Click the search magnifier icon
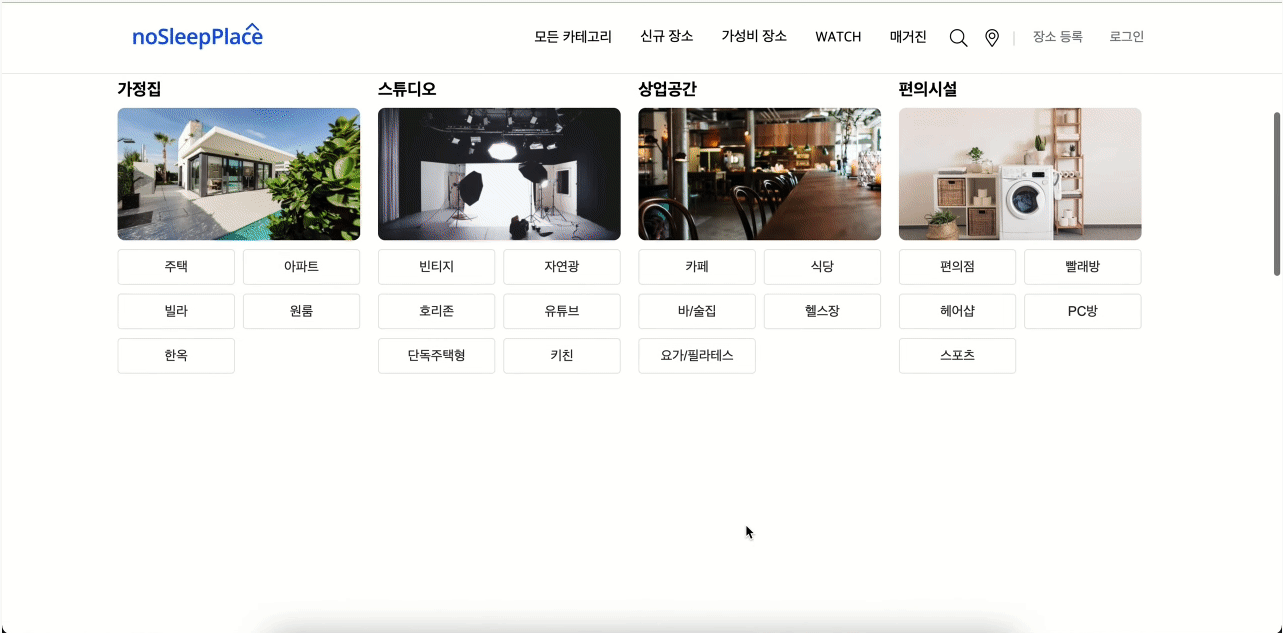 (958, 38)
